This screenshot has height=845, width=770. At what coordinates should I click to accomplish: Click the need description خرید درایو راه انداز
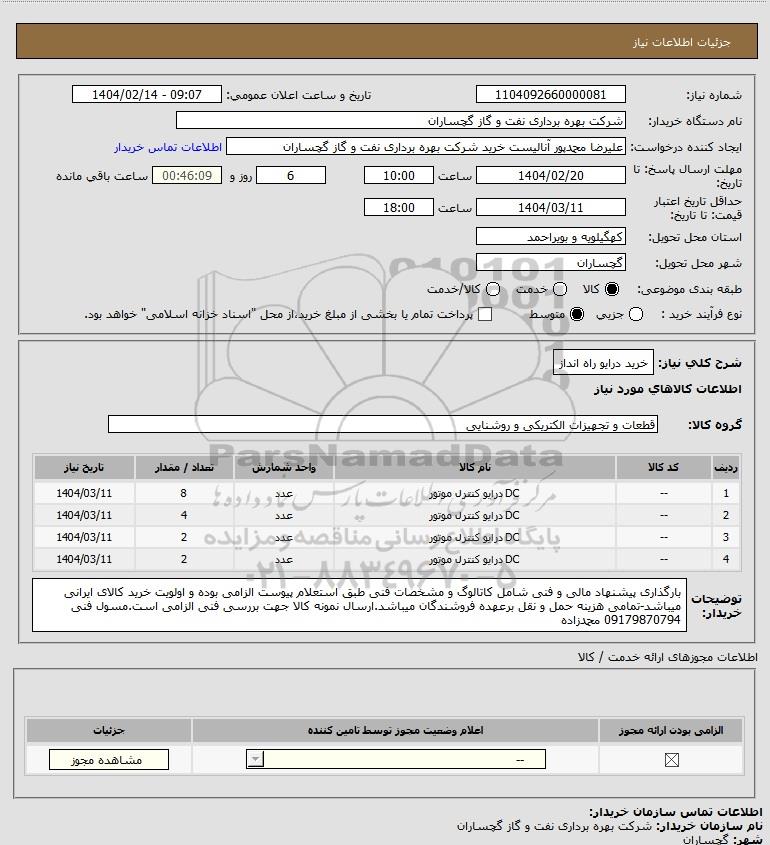(603, 363)
